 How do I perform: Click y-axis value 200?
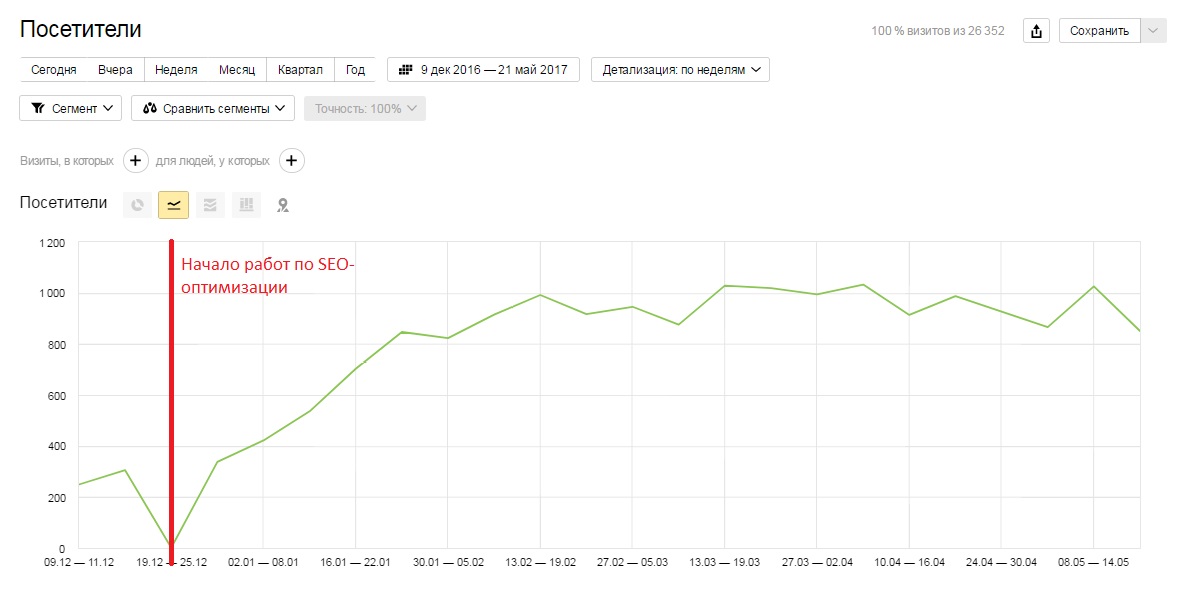pyautogui.click(x=57, y=498)
